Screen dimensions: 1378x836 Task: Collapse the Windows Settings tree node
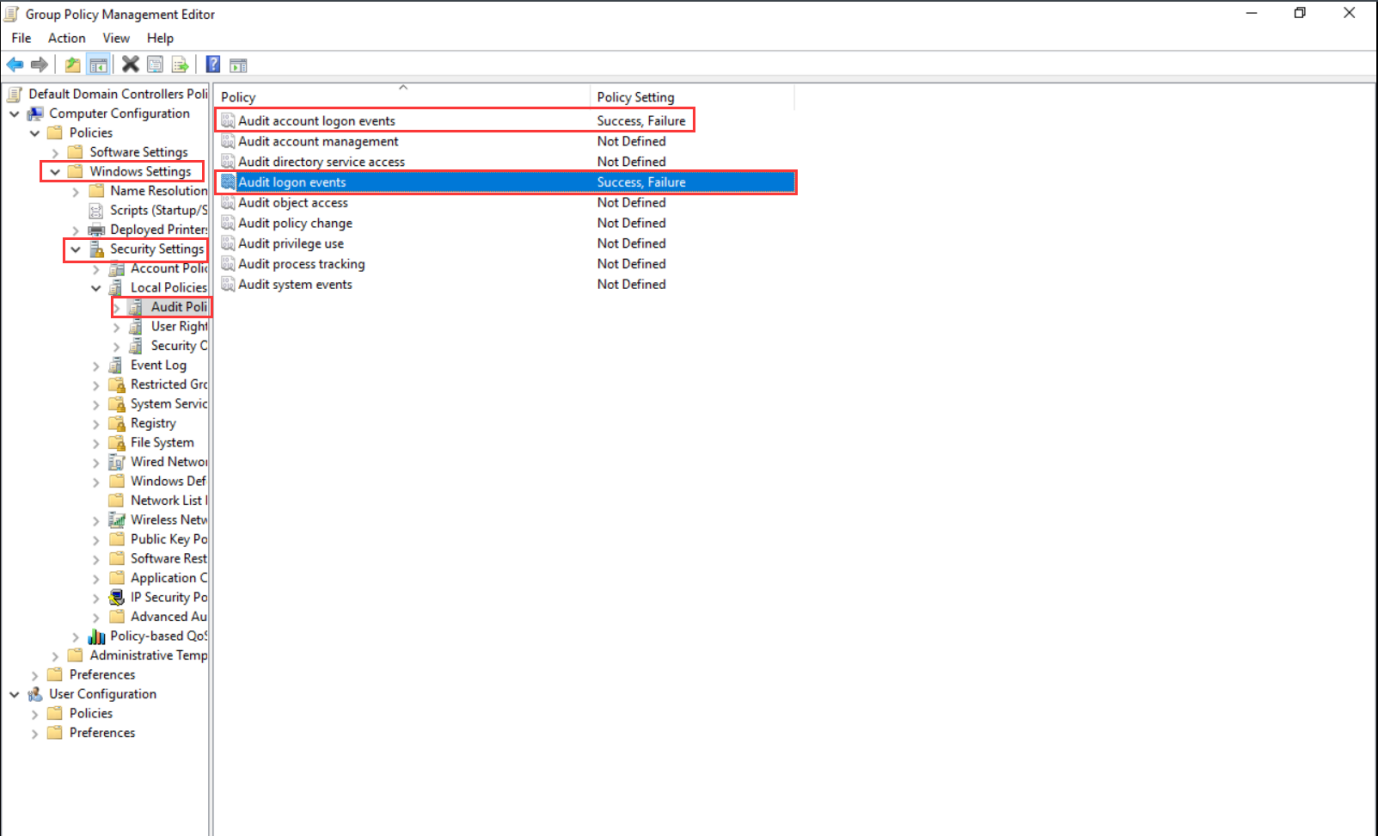point(54,172)
